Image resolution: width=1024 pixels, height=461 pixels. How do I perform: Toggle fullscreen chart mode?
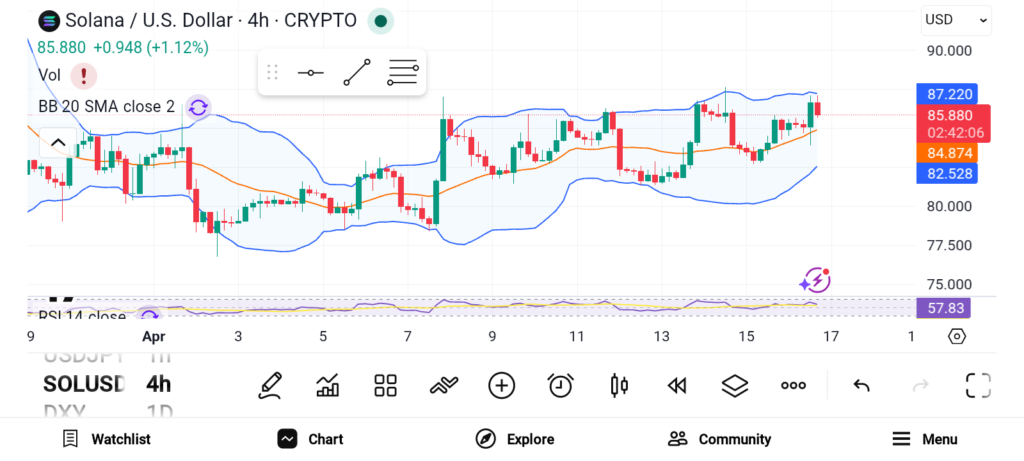(x=977, y=385)
